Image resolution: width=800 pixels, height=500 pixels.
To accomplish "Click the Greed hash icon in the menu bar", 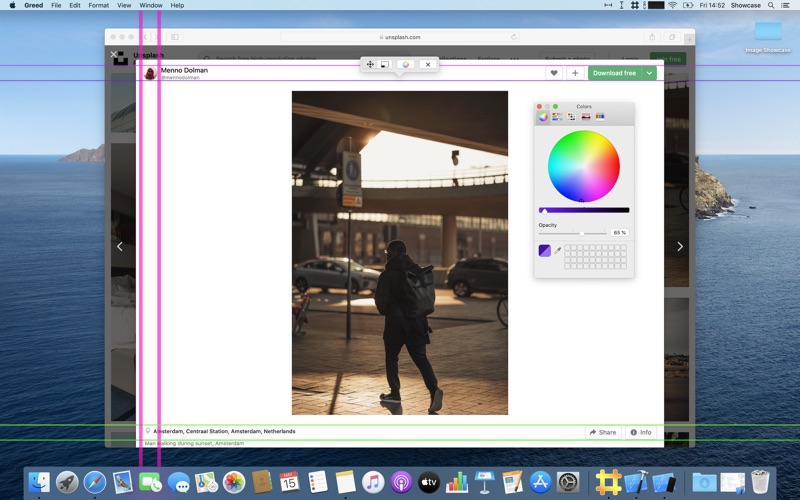I will (635, 5).
